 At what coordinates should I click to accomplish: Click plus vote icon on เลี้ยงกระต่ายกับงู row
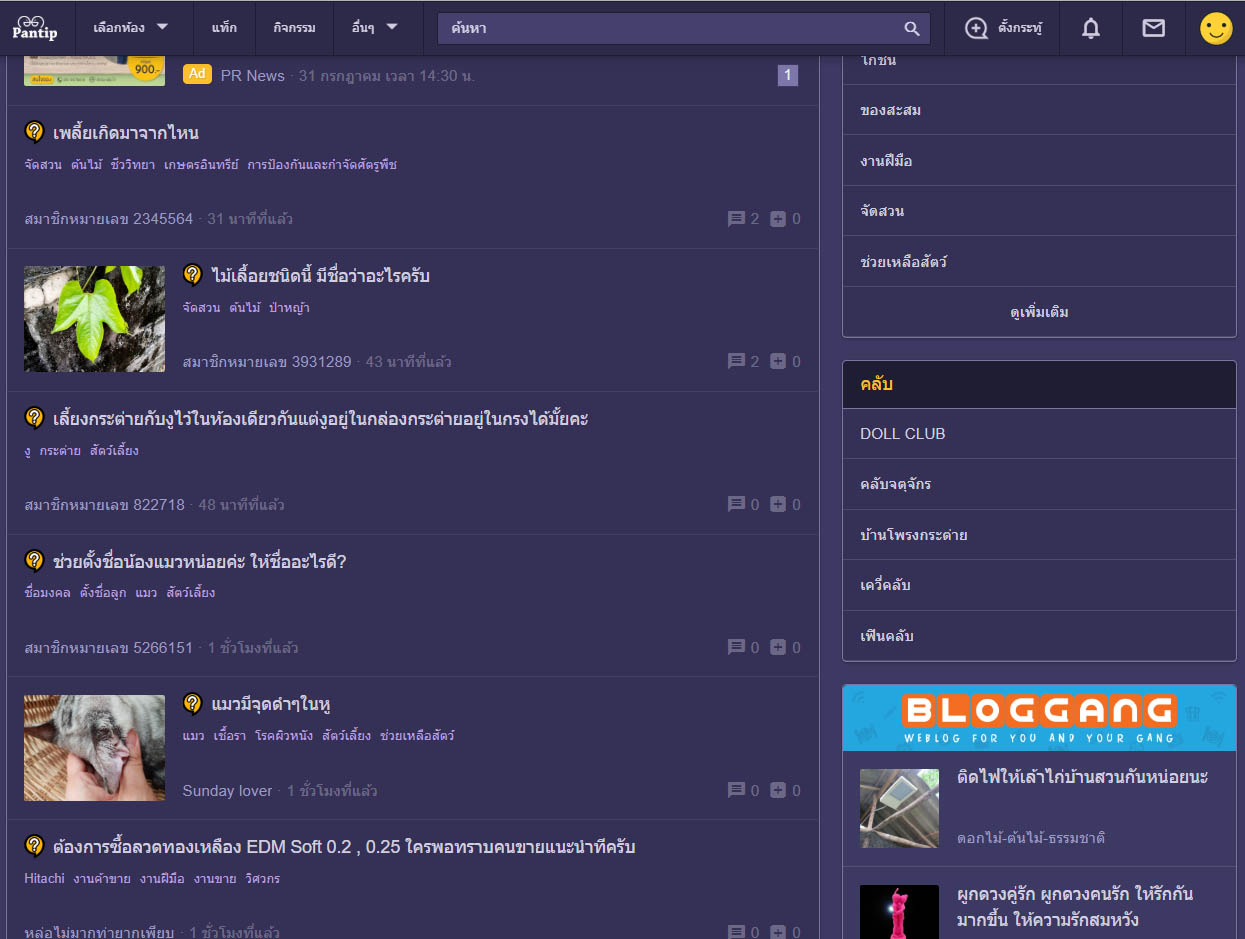coord(778,505)
